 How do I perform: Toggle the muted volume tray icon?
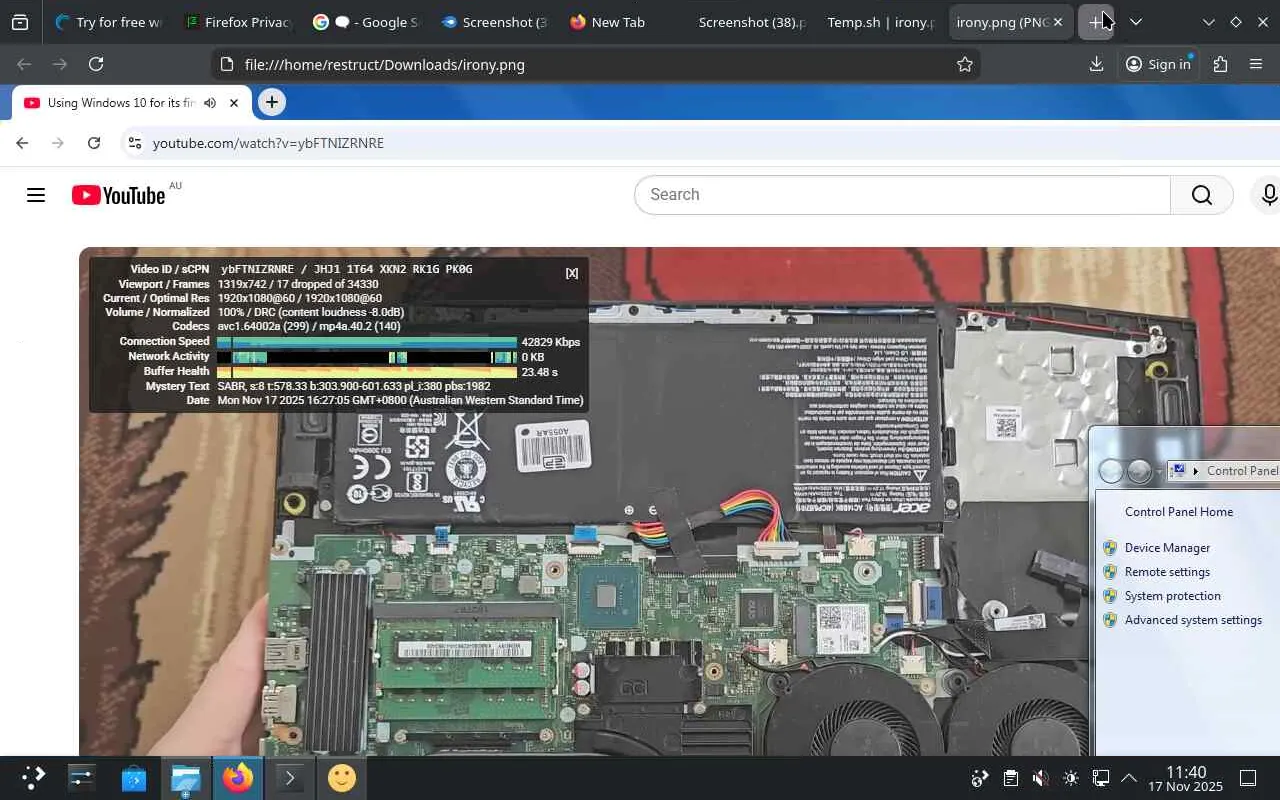(1040, 778)
